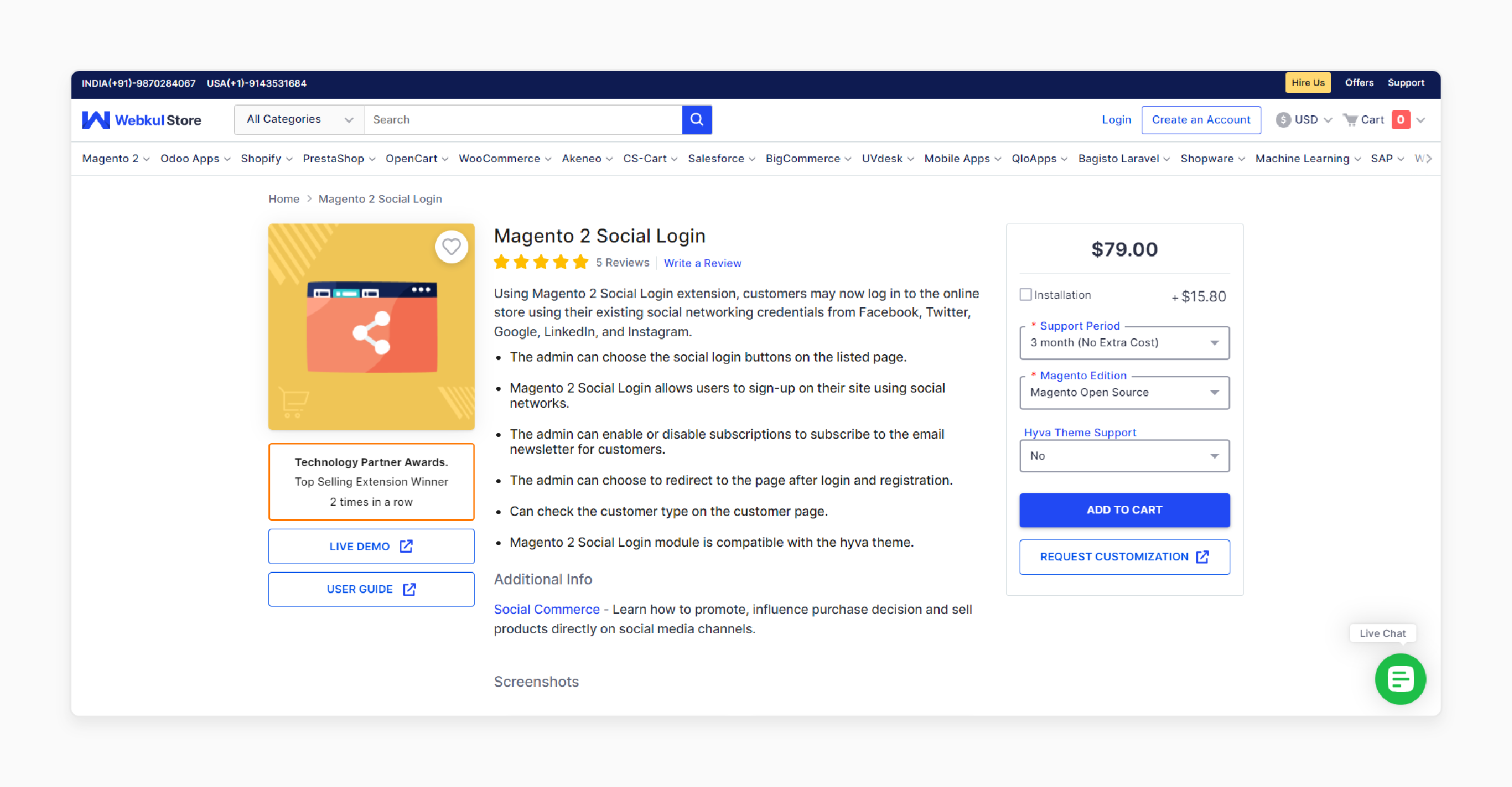Screen dimensions: 1512x787
Task: Open the PrestaShop menu
Action: click(x=339, y=159)
